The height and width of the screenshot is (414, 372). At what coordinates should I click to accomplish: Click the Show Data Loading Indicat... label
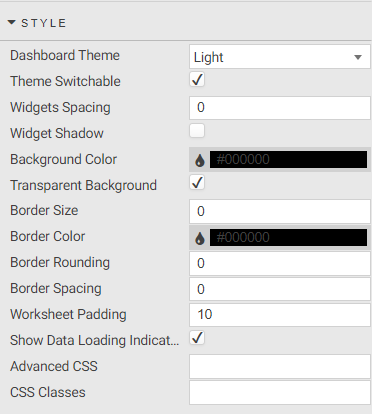tap(95, 340)
